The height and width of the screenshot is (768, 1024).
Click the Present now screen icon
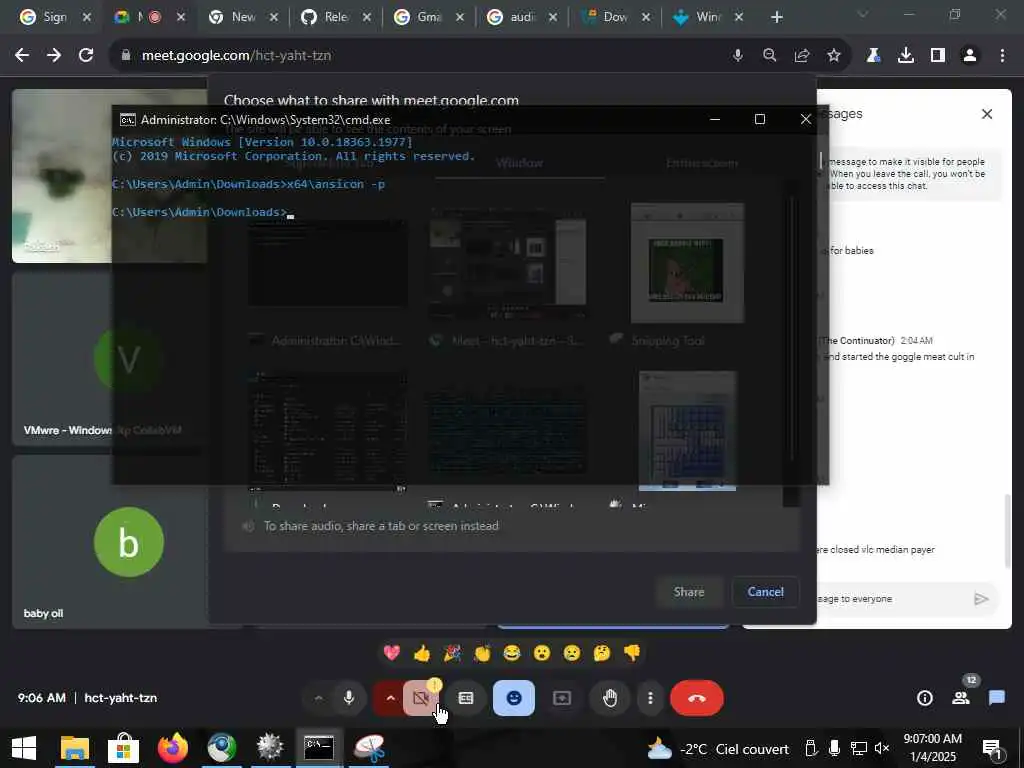(x=562, y=698)
